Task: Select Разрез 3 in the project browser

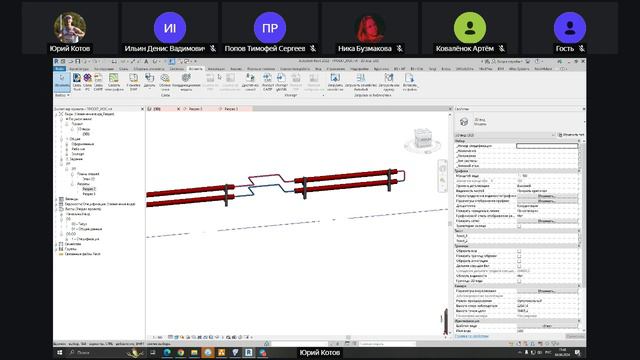Action: [89, 194]
